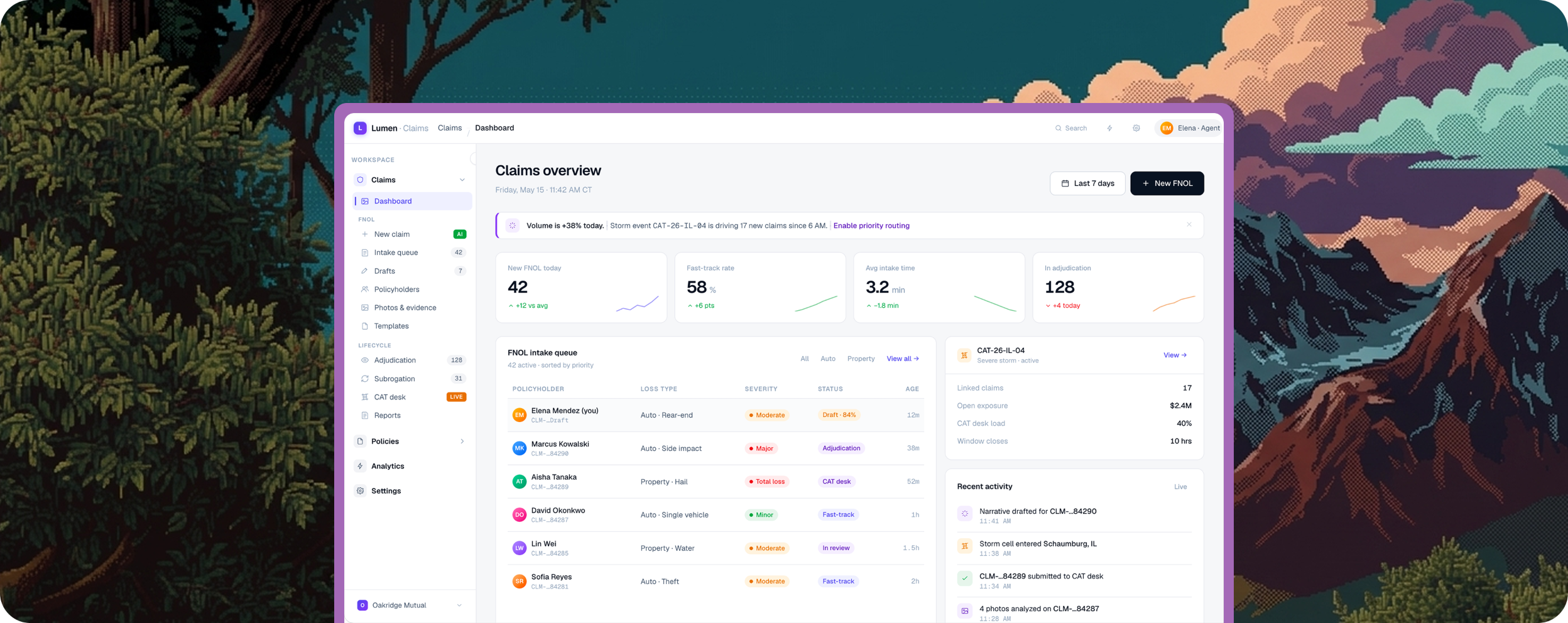Click the sparkle icon in volume alert banner
The height and width of the screenshot is (623, 1568).
click(513, 225)
